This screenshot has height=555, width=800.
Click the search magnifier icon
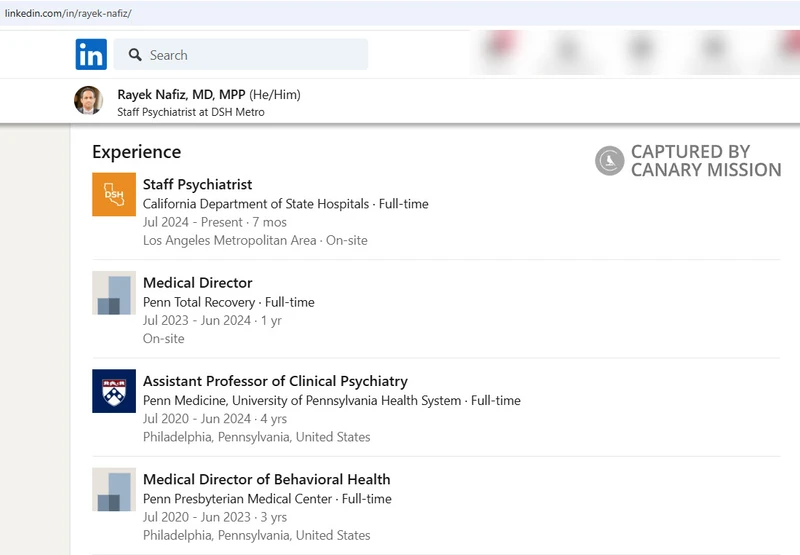(135, 55)
